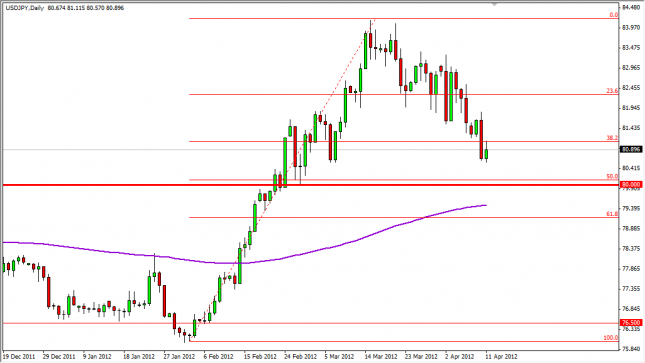This screenshot has height=363, width=645.
Task: Click the 75.840 price axis value
Action: pyautogui.click(x=631, y=349)
